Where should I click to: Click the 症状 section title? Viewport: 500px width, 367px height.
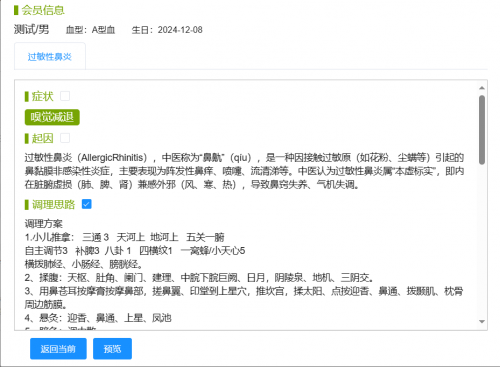pyautogui.click(x=42, y=96)
